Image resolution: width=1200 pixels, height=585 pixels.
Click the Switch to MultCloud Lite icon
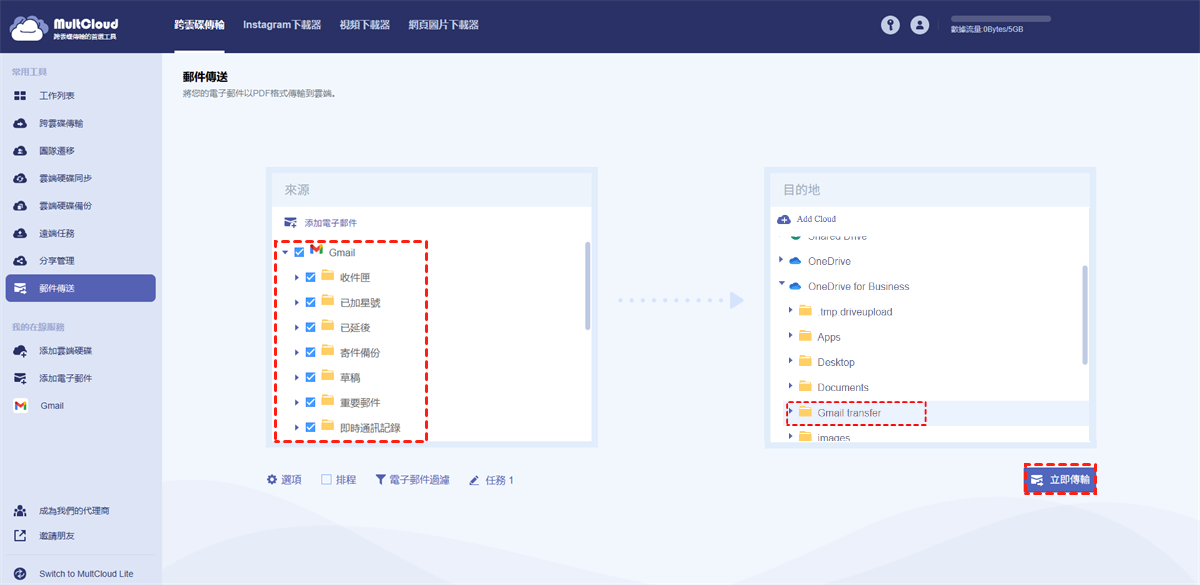tap(20, 575)
